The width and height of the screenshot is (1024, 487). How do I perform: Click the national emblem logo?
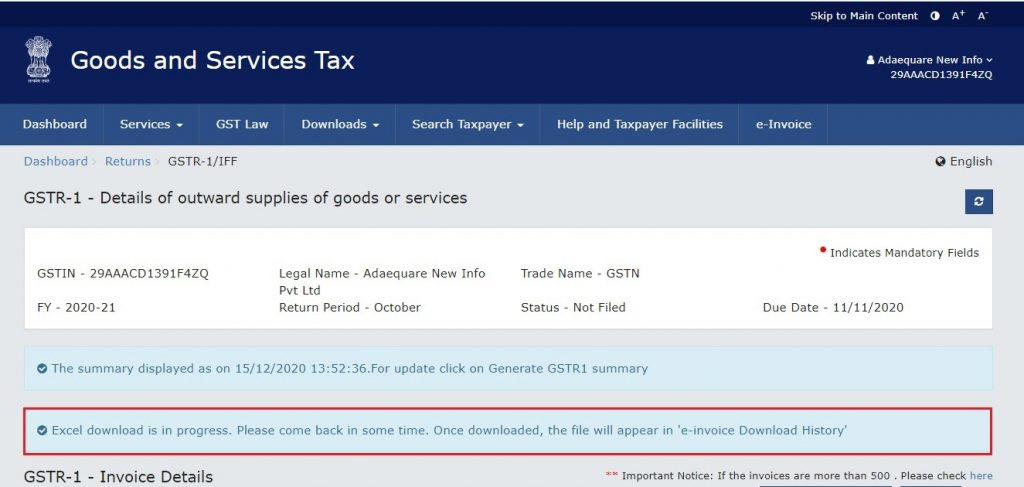pos(40,60)
